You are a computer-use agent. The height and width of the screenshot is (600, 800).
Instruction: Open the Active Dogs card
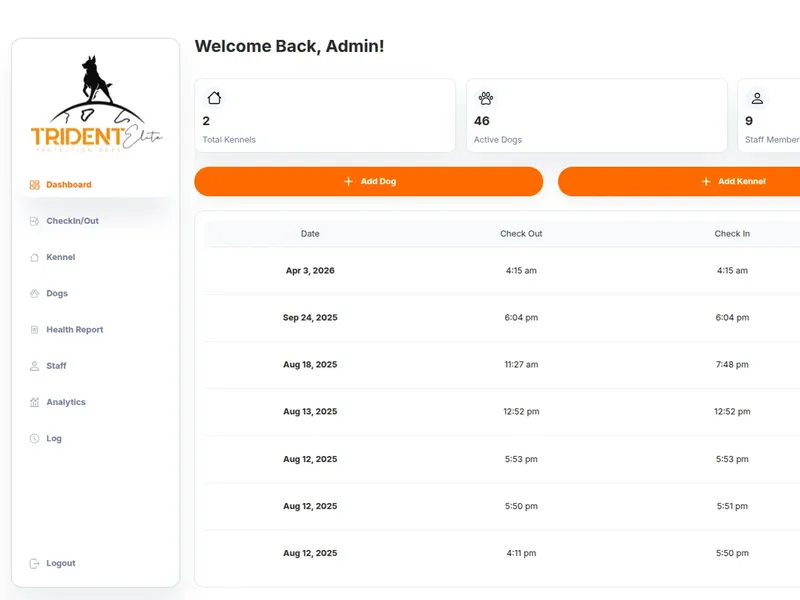[596, 115]
